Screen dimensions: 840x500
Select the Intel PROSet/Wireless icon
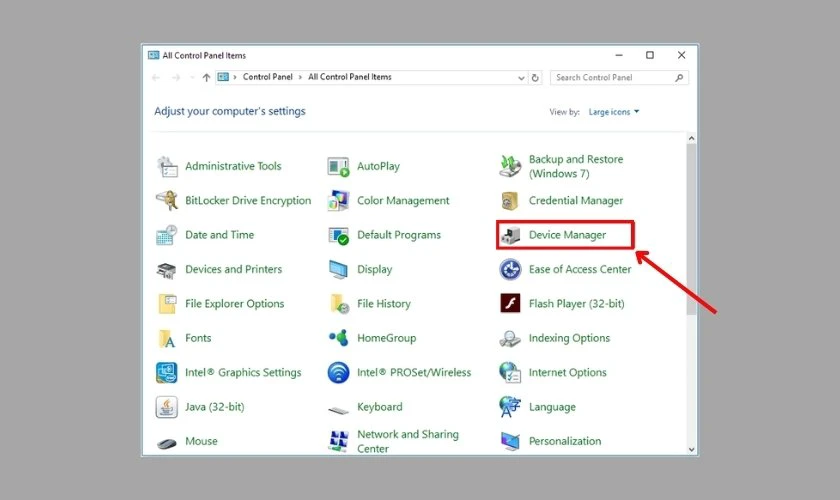pos(339,373)
